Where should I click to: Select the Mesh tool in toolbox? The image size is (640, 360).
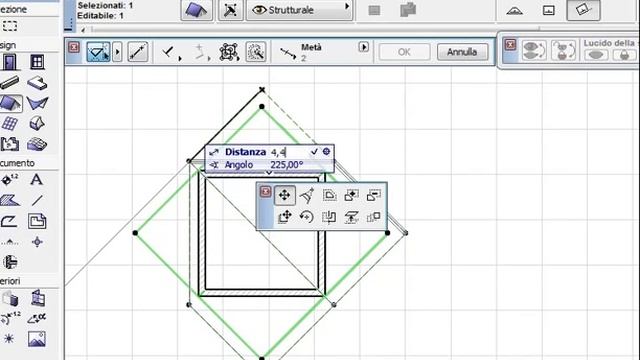pyautogui.click(x=37, y=144)
